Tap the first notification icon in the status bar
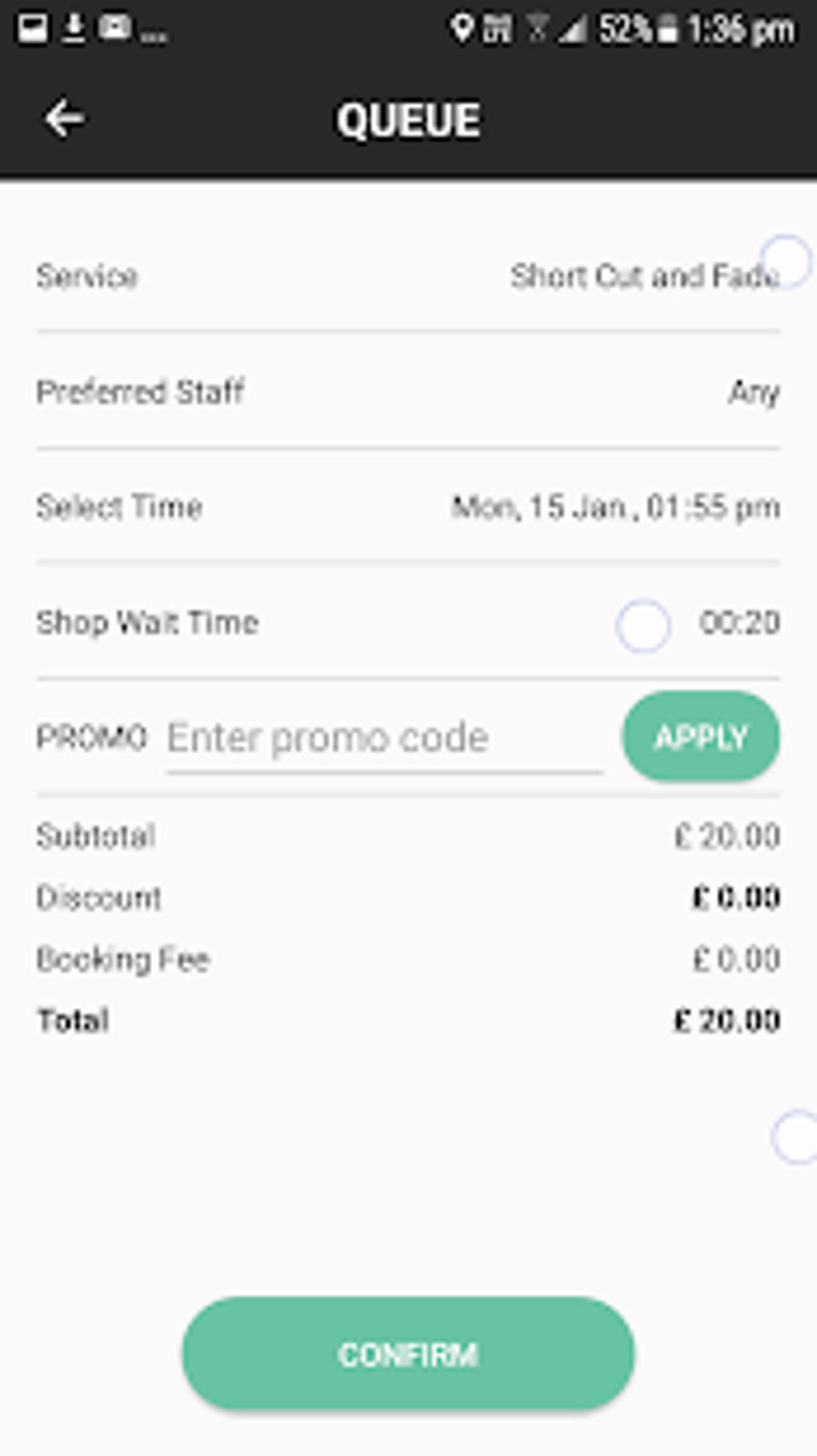This screenshot has width=817, height=1456. click(33, 29)
